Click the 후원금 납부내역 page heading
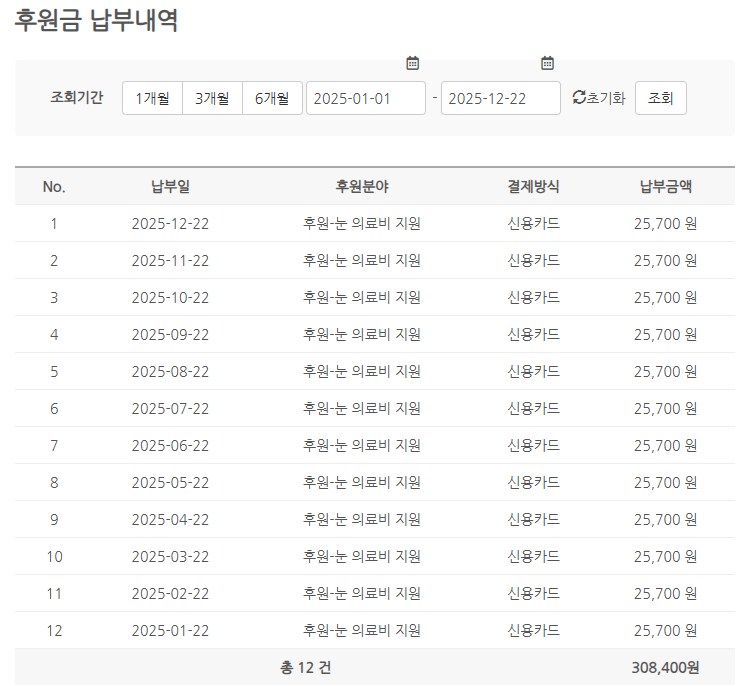This screenshot has width=753, height=686. point(97,20)
